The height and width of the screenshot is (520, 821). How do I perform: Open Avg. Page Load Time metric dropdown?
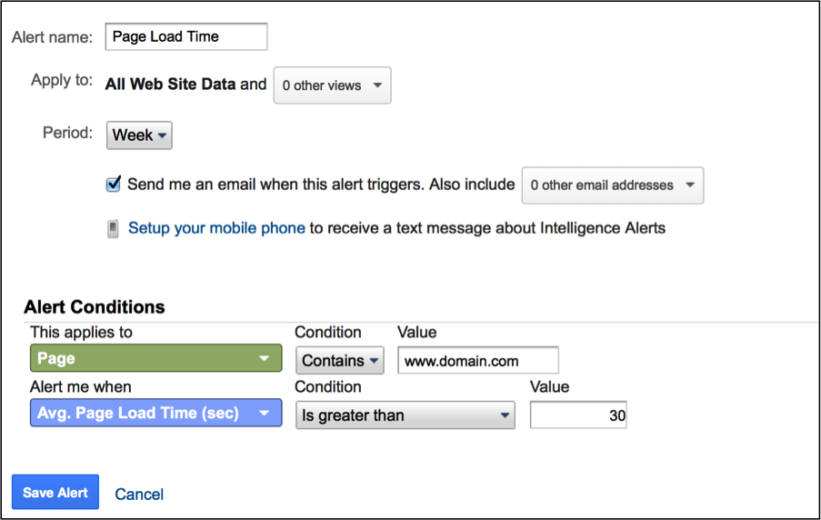pos(156,413)
